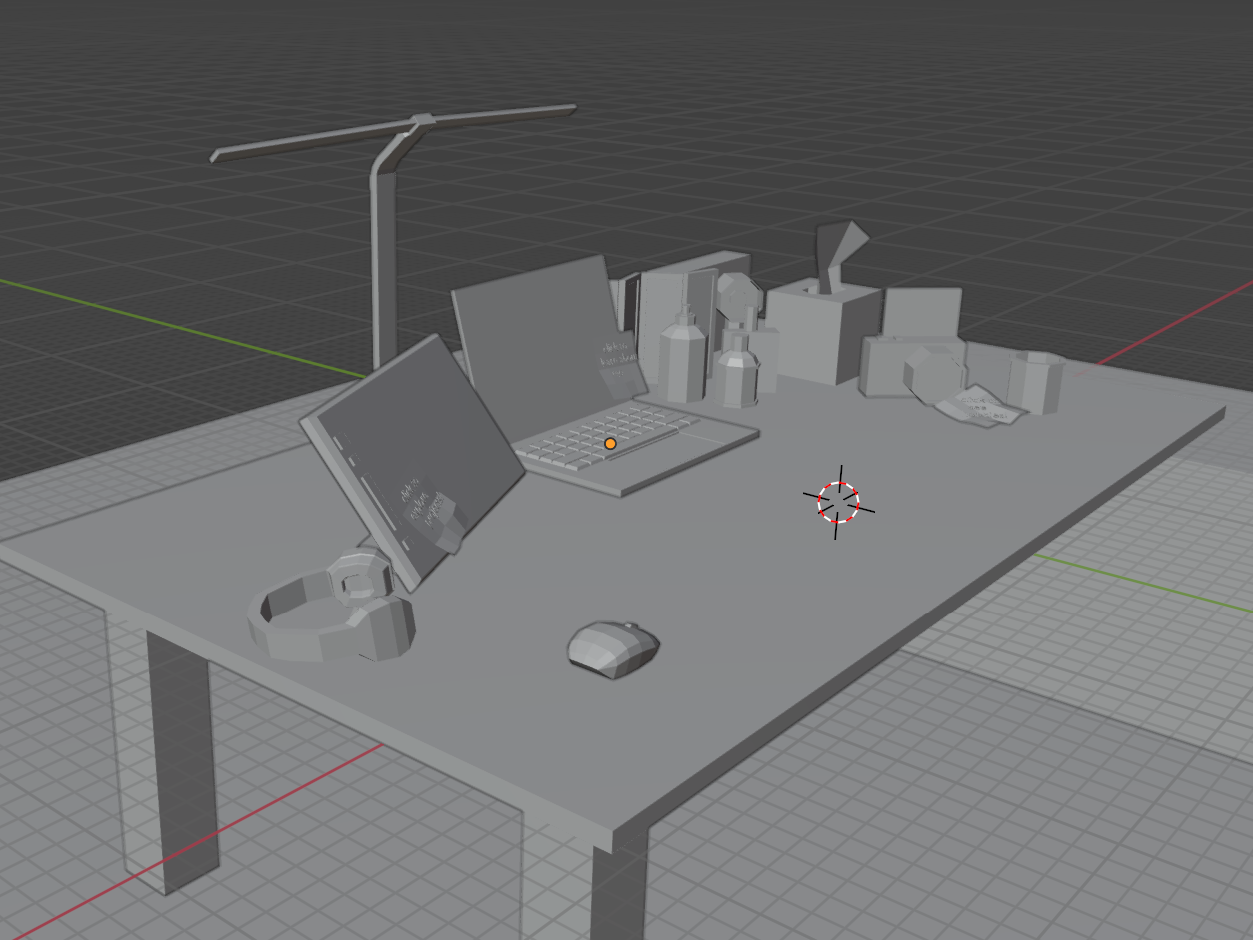Click the sticky note on the tablet
Viewport: 1253px width, 940px height.
pos(425,507)
